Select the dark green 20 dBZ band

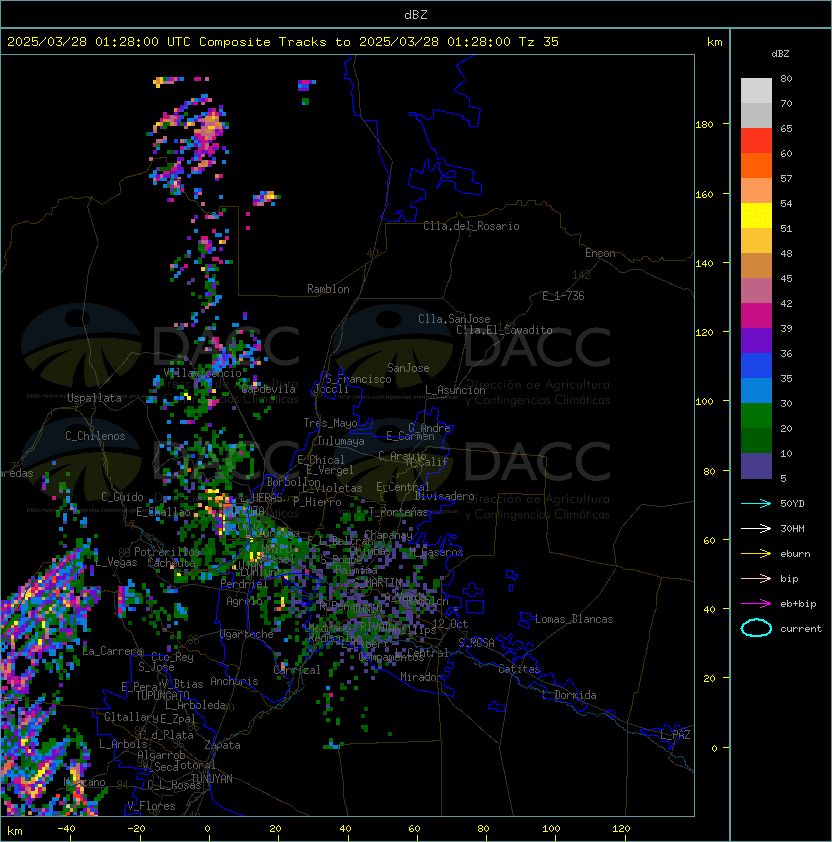pos(756,441)
